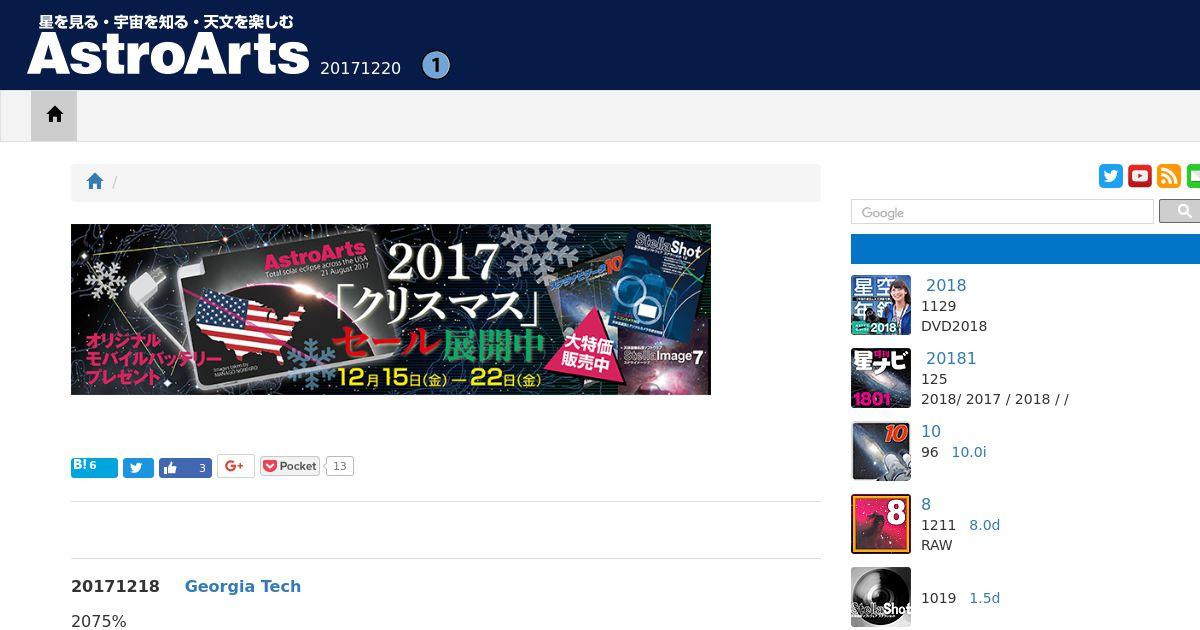Open the sidebar link labeled 8

click(926, 504)
